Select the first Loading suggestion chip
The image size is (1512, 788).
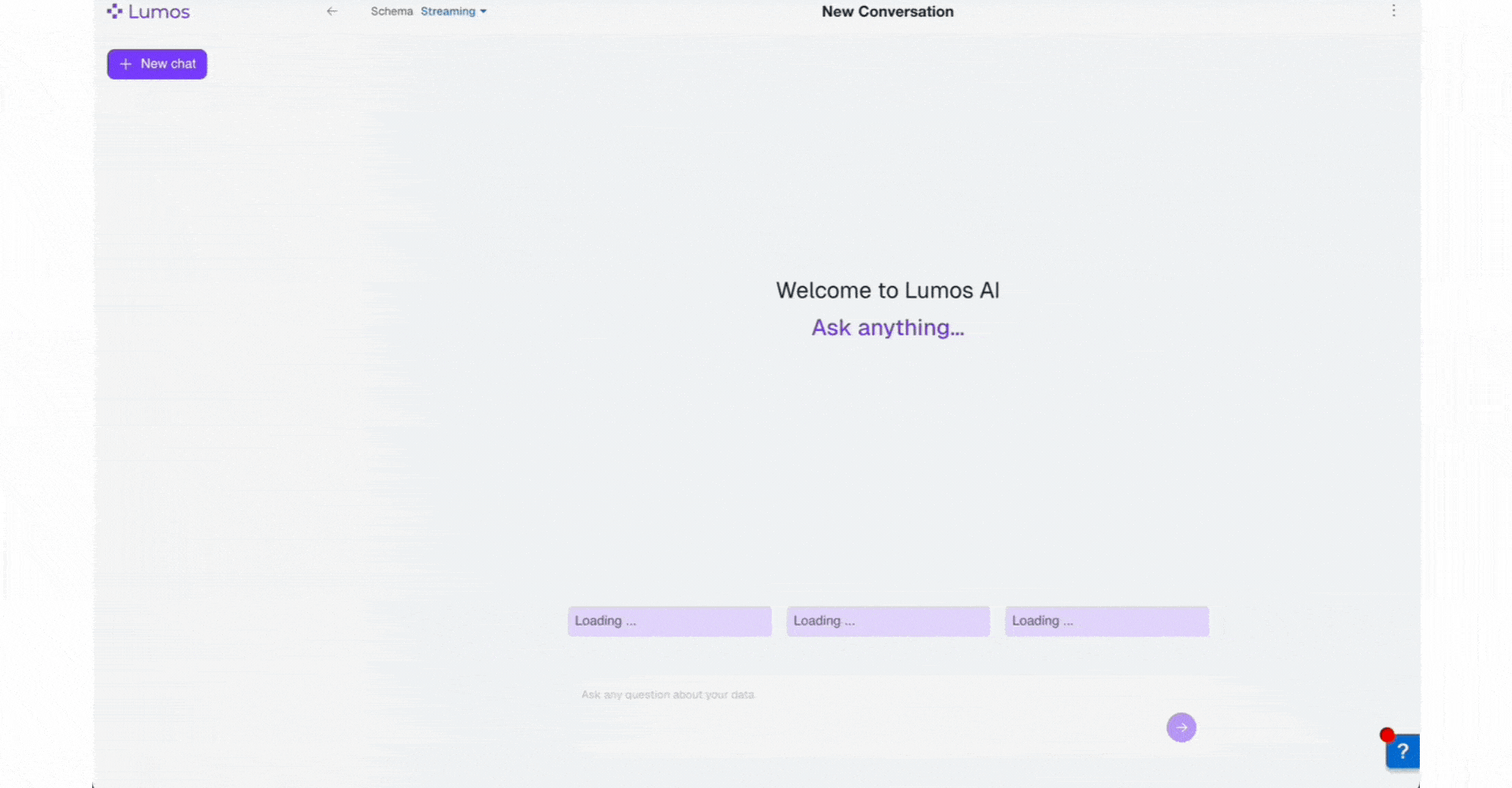pyautogui.click(x=669, y=621)
